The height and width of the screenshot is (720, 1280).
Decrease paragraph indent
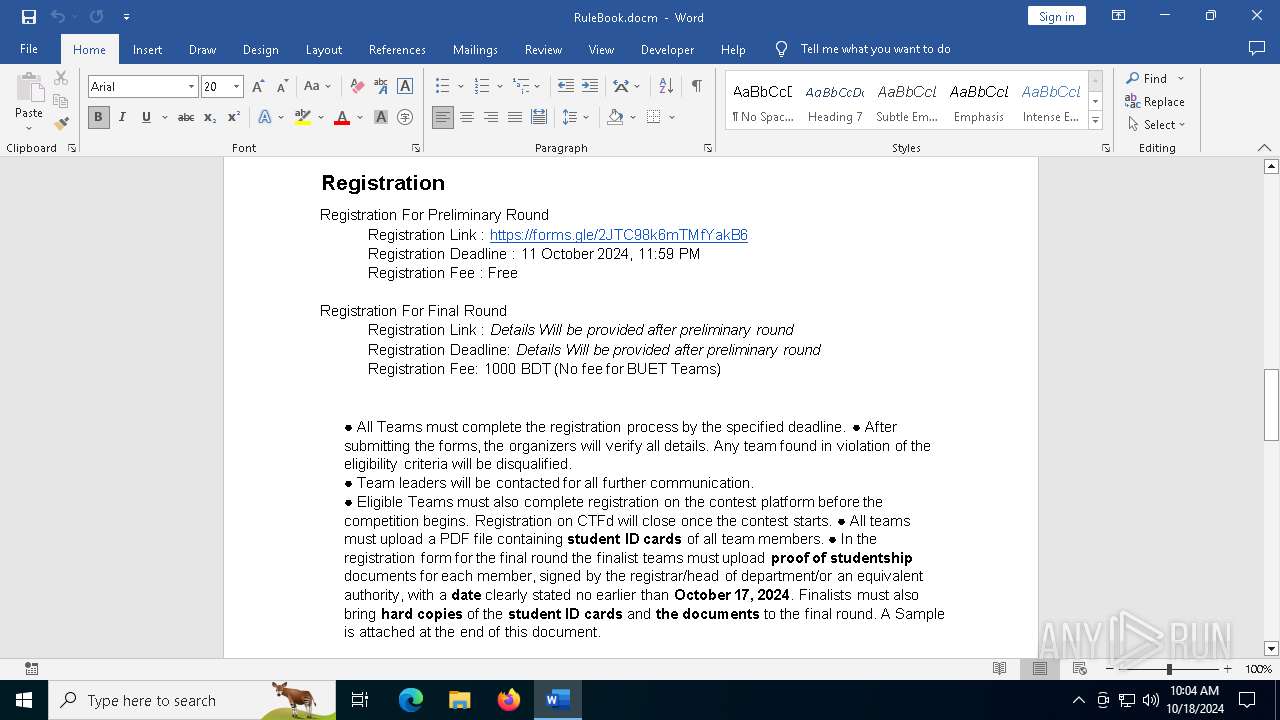(566, 87)
